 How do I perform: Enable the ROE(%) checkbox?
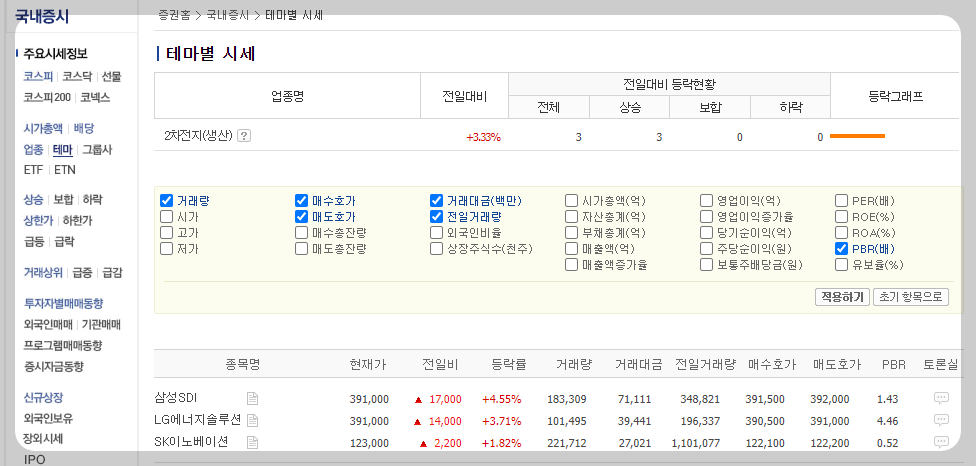(842, 217)
